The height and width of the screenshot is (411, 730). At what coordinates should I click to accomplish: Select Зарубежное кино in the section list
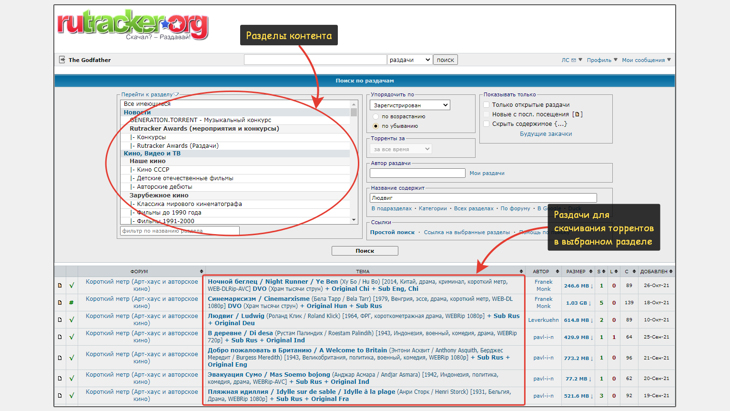tap(235, 195)
